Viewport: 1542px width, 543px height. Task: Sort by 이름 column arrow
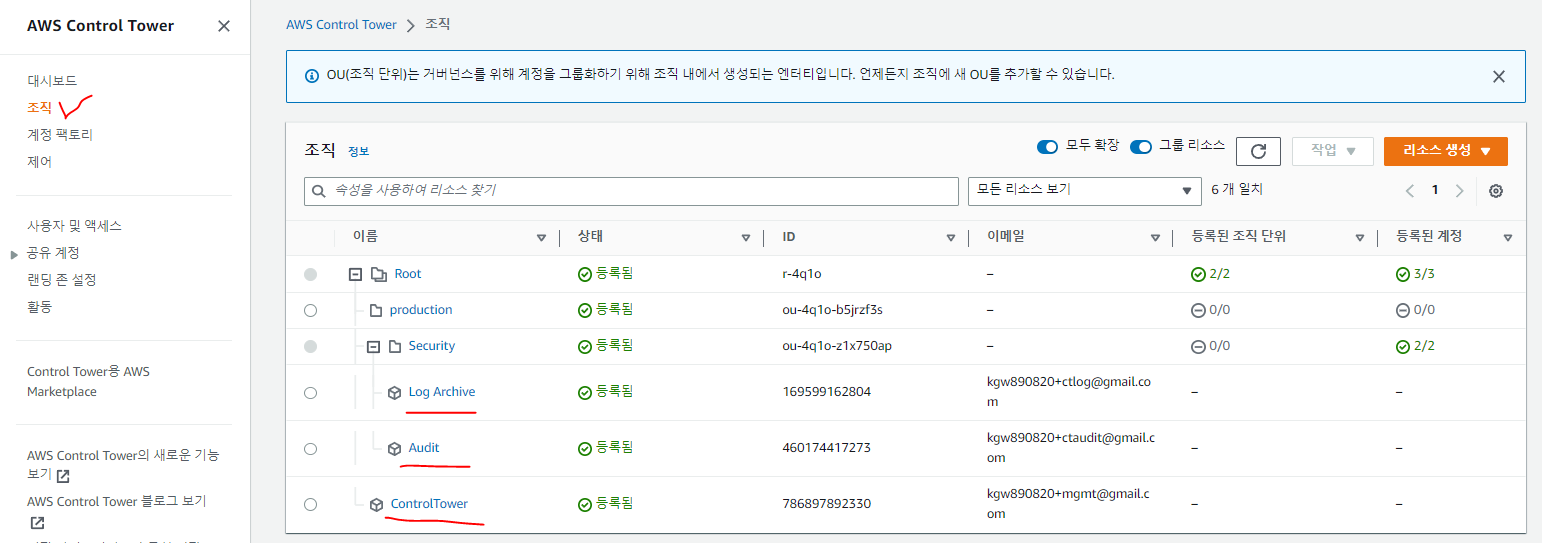pyautogui.click(x=541, y=238)
